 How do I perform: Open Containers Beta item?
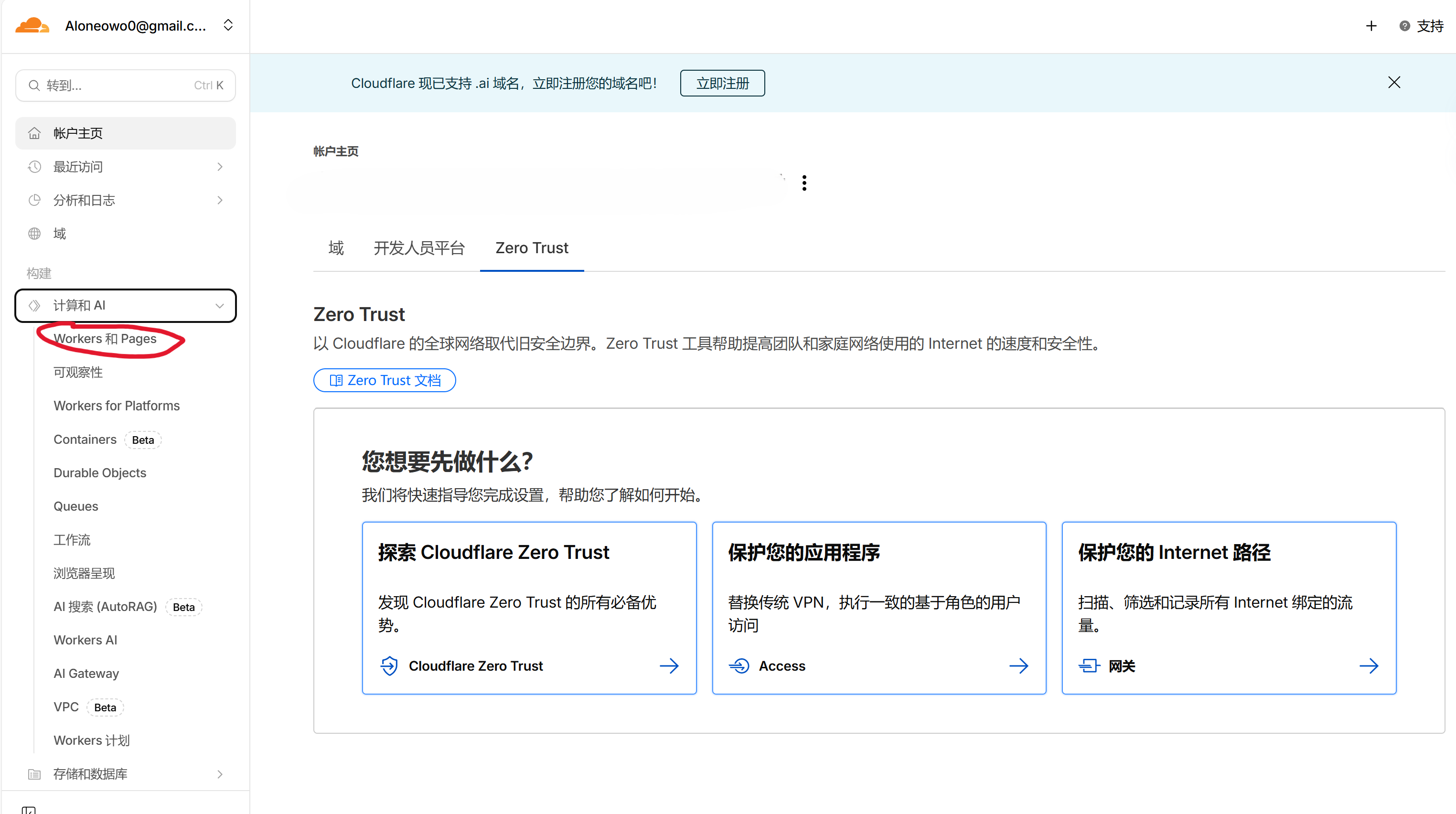point(107,440)
